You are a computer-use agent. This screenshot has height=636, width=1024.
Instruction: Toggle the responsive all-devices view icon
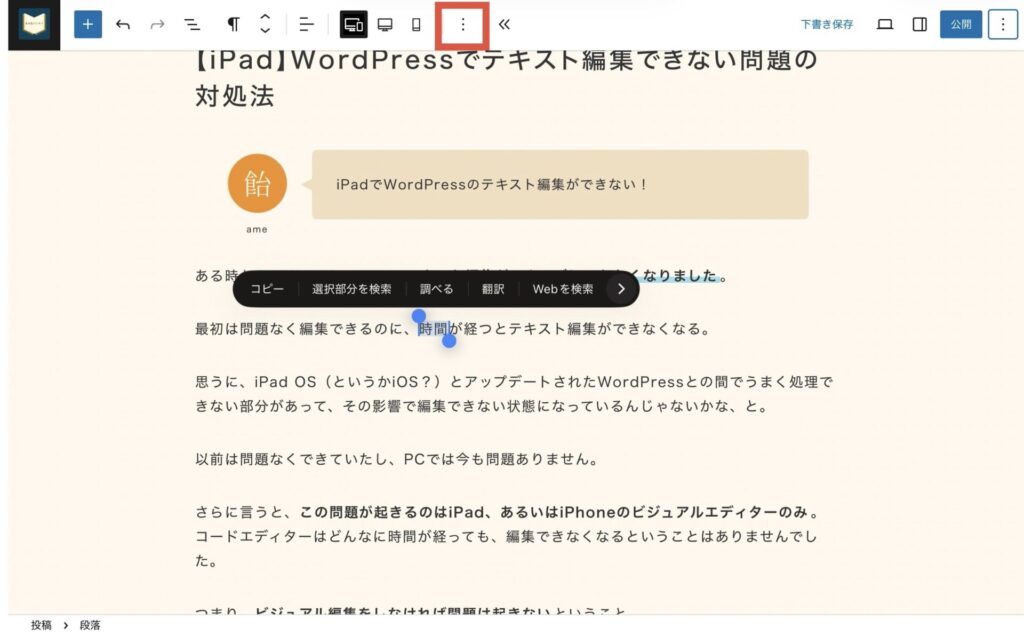353,25
